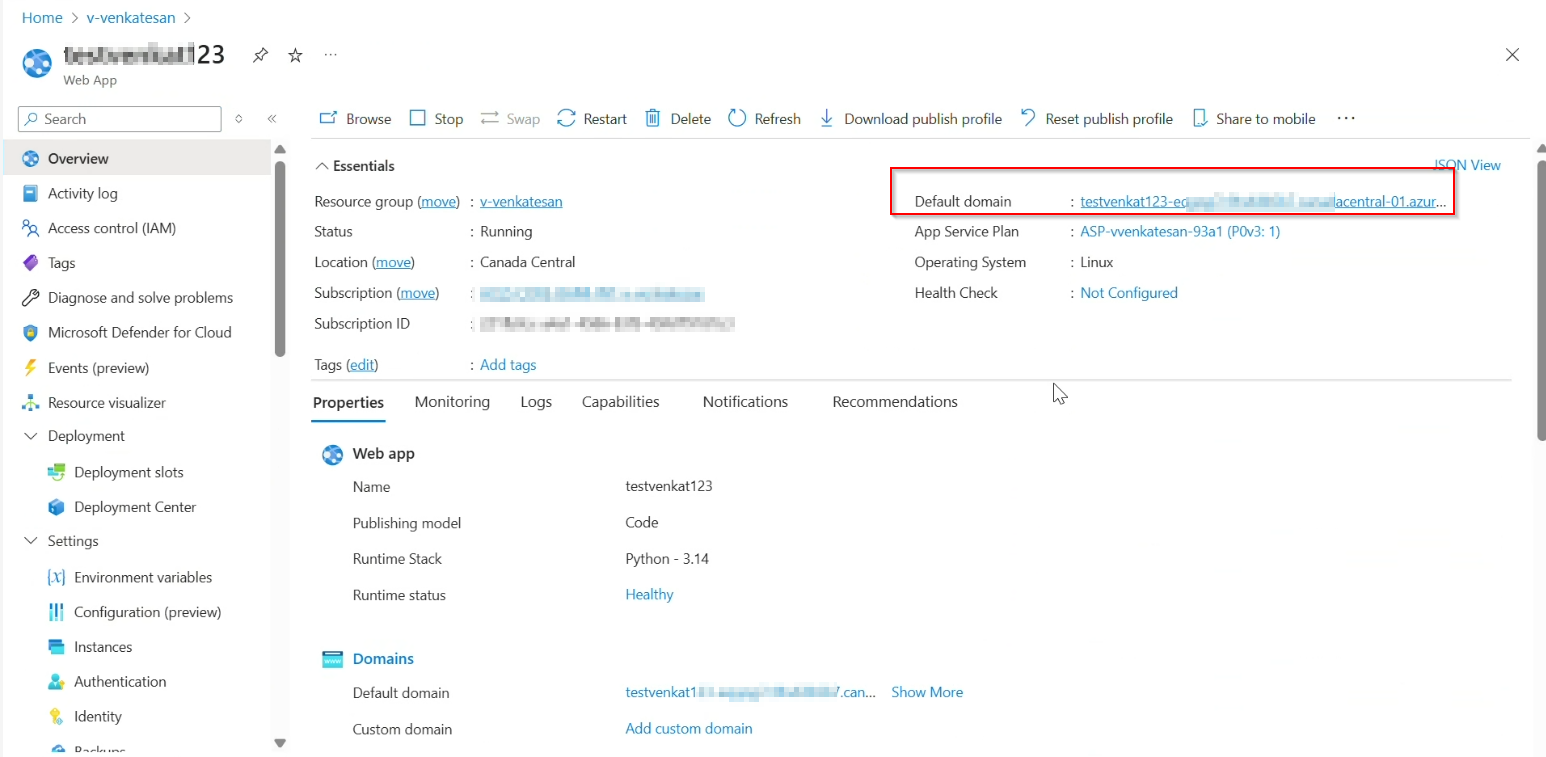Open the ASP-vvenkatesan-93a1 App Service Plan link
1546x757 pixels.
1180,231
